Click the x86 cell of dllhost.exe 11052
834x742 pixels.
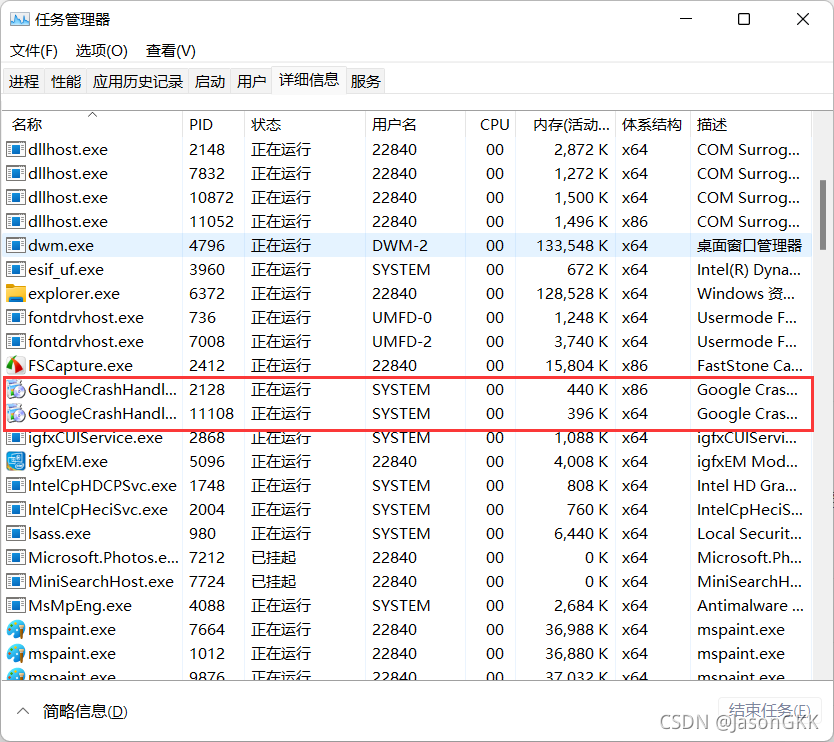coord(635,221)
